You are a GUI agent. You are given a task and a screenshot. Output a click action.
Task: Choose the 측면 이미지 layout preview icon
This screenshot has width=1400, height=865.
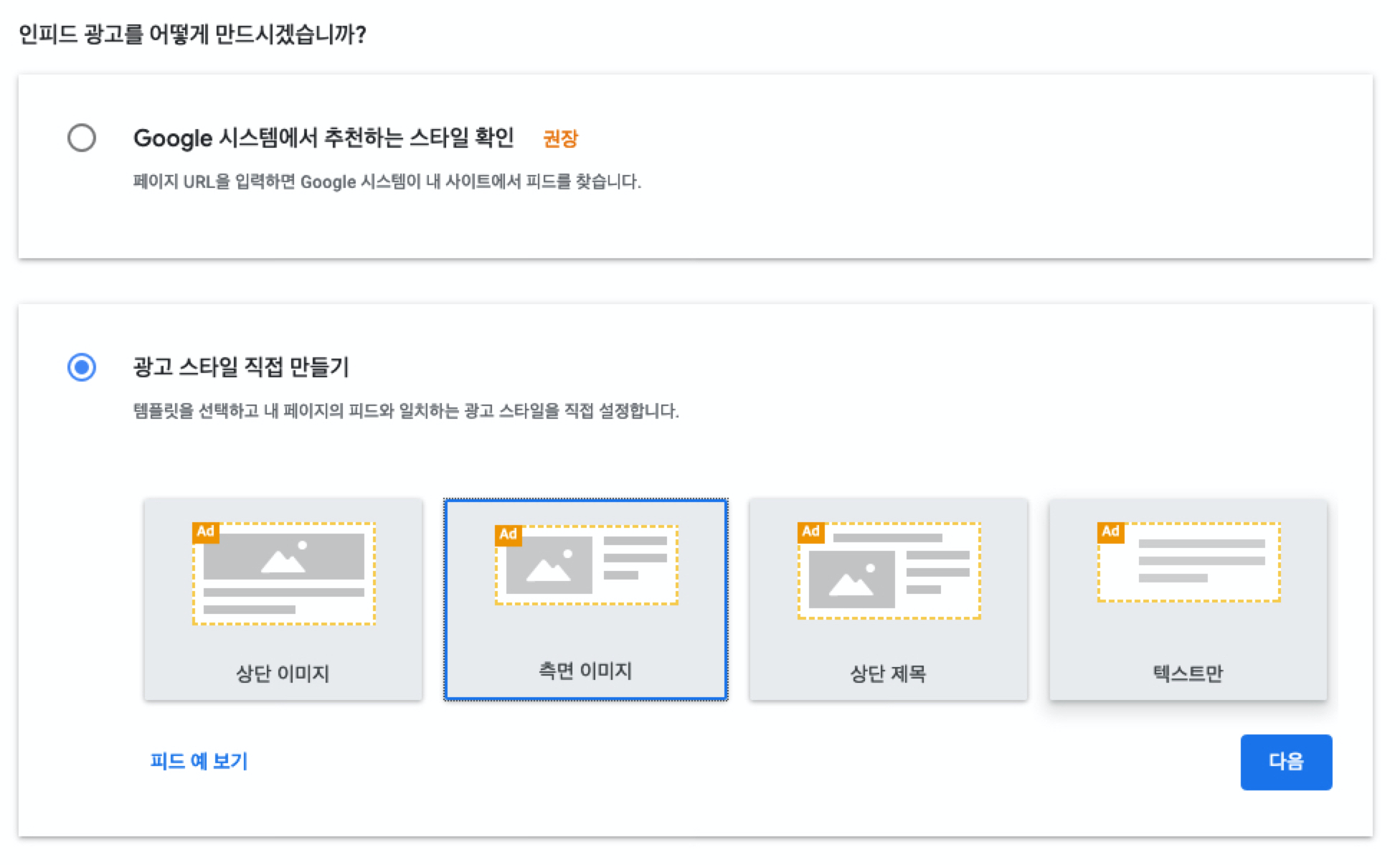pos(587,565)
